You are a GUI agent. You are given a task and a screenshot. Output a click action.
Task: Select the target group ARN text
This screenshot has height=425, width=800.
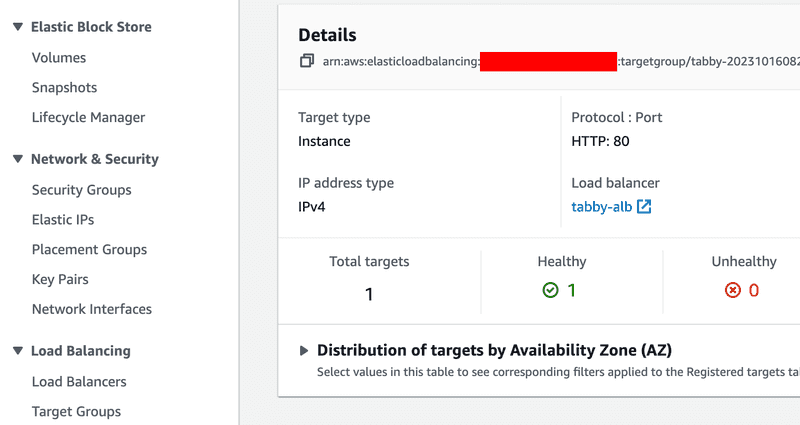[x=561, y=62]
